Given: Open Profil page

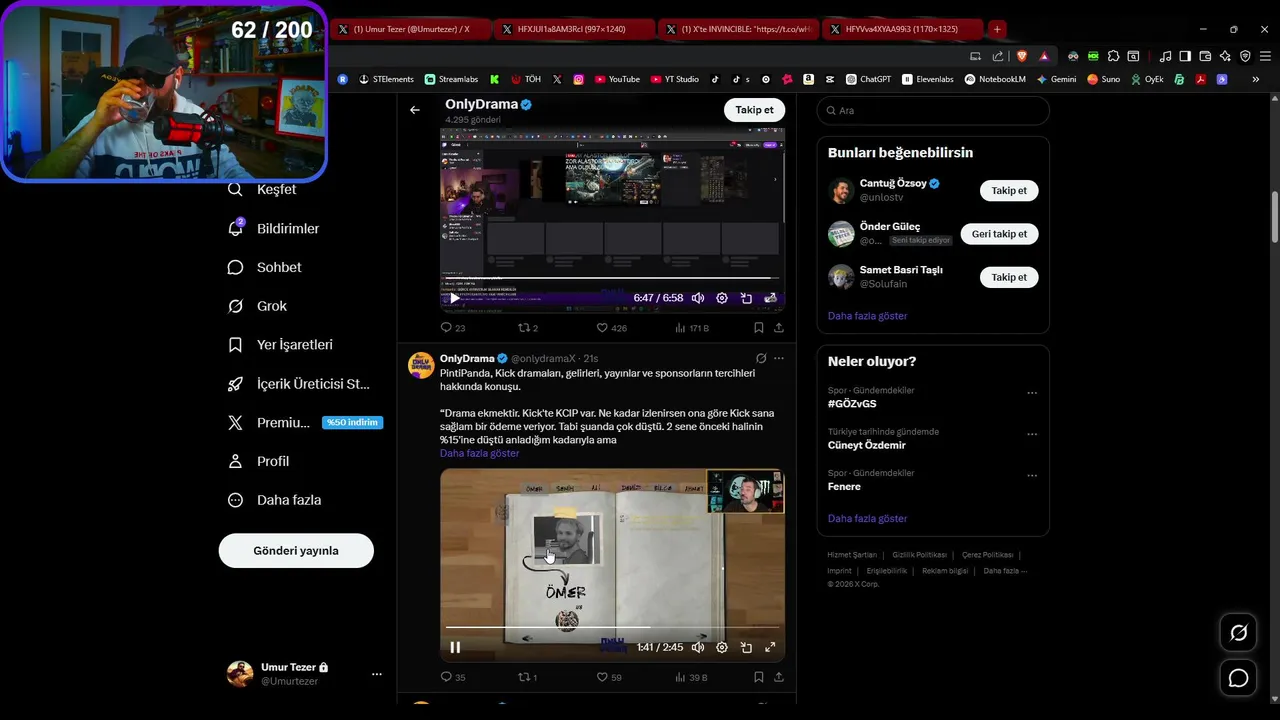Looking at the screenshot, I should (x=259, y=461).
